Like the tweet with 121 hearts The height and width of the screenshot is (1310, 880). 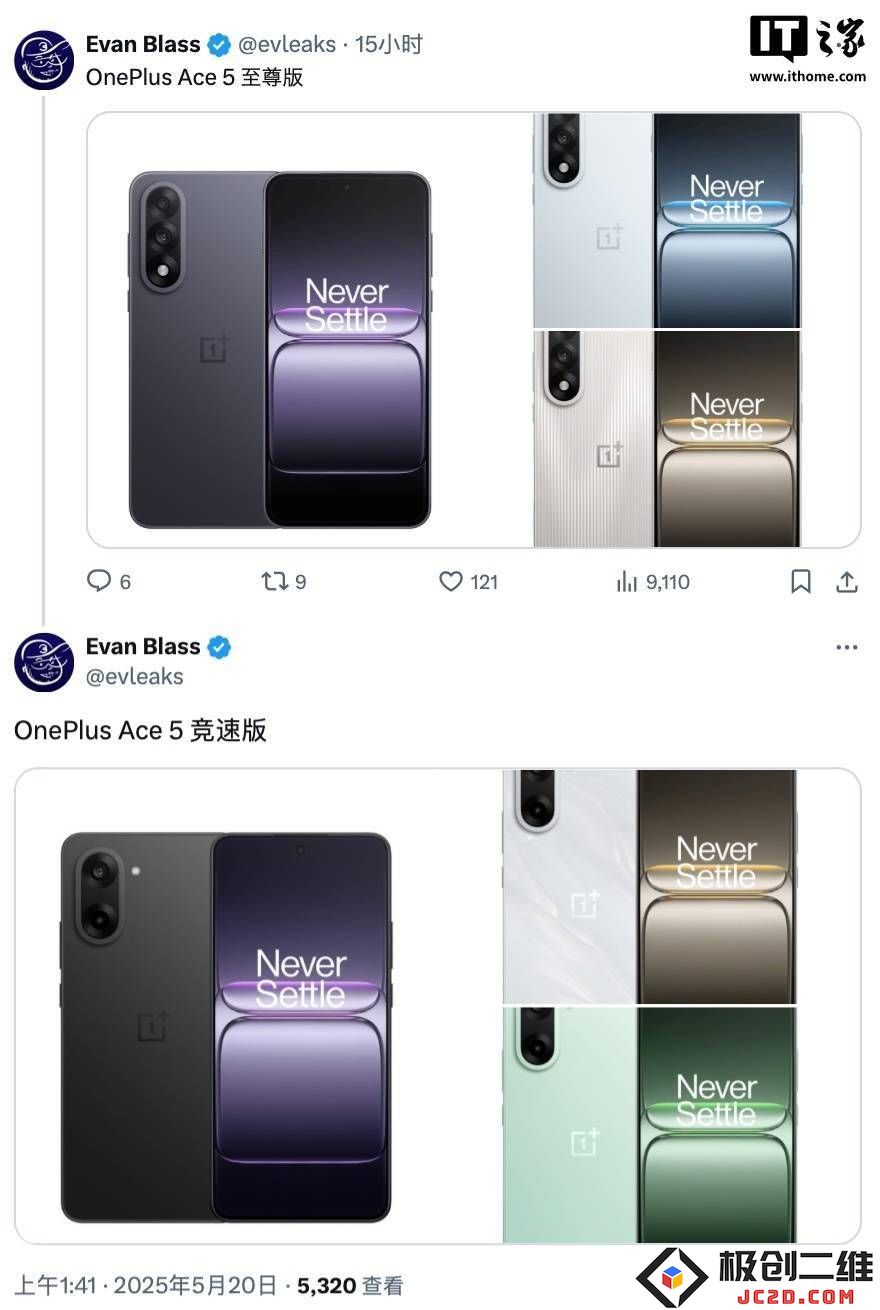451,581
